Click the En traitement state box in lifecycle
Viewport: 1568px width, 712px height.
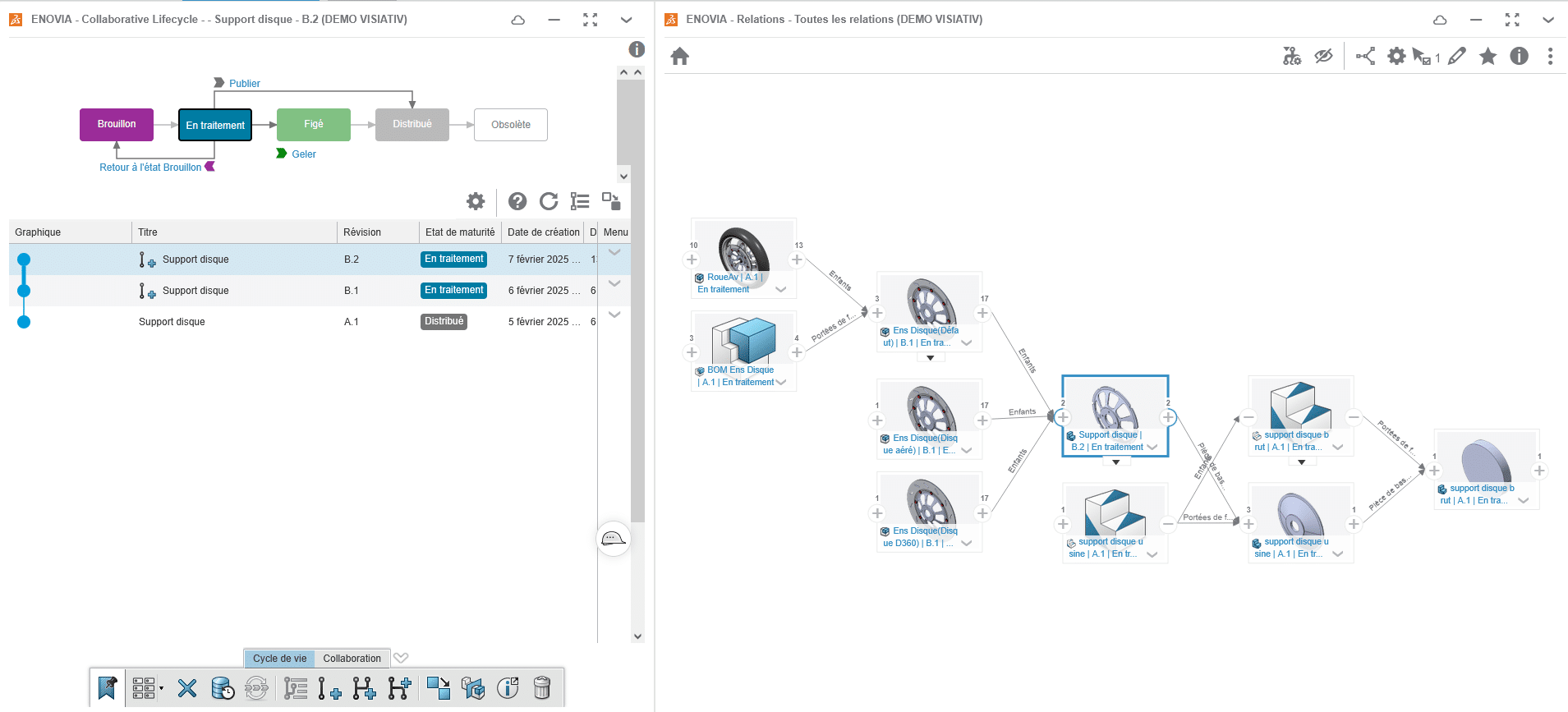tap(215, 125)
